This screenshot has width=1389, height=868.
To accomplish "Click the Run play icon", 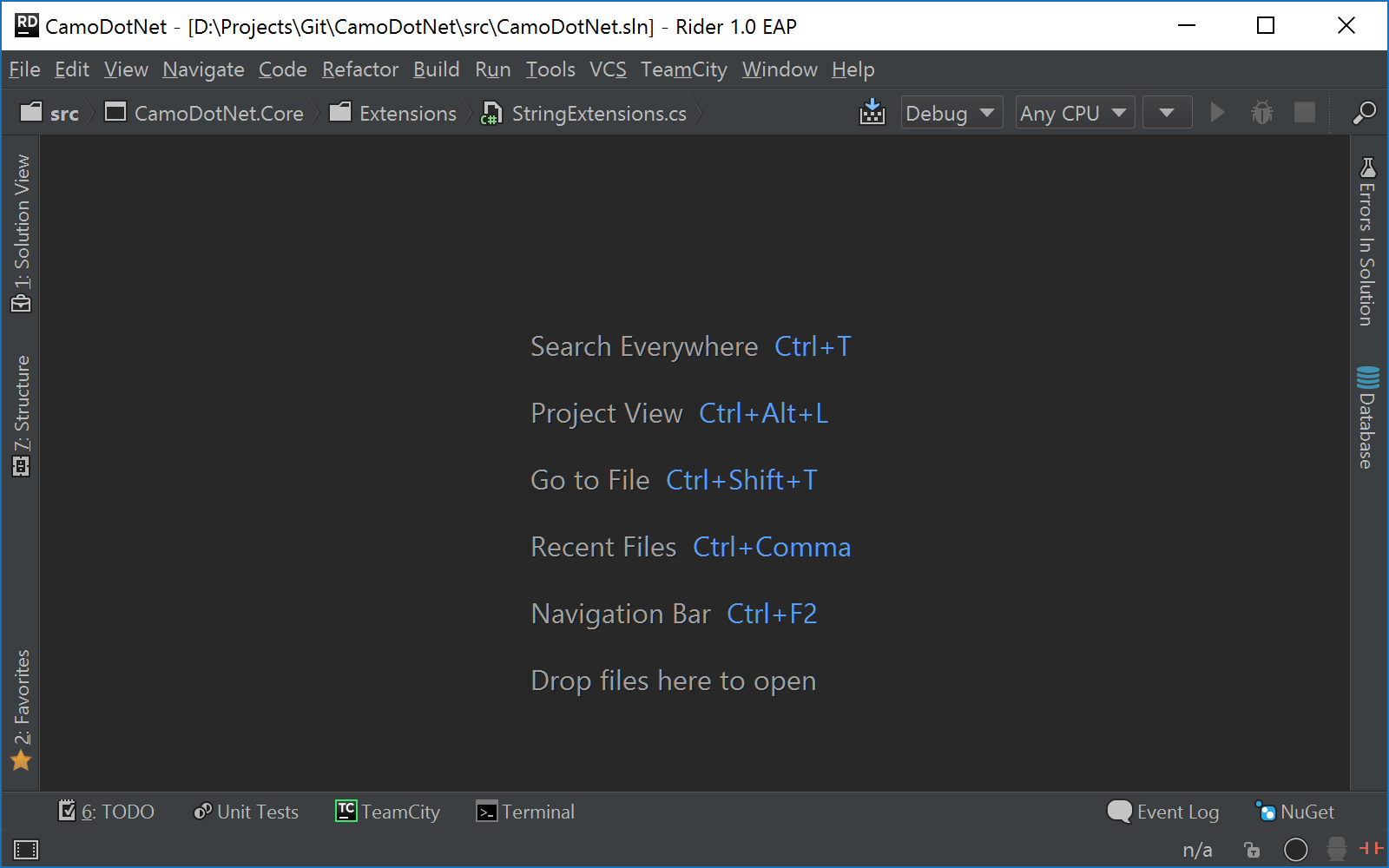I will click(x=1217, y=112).
